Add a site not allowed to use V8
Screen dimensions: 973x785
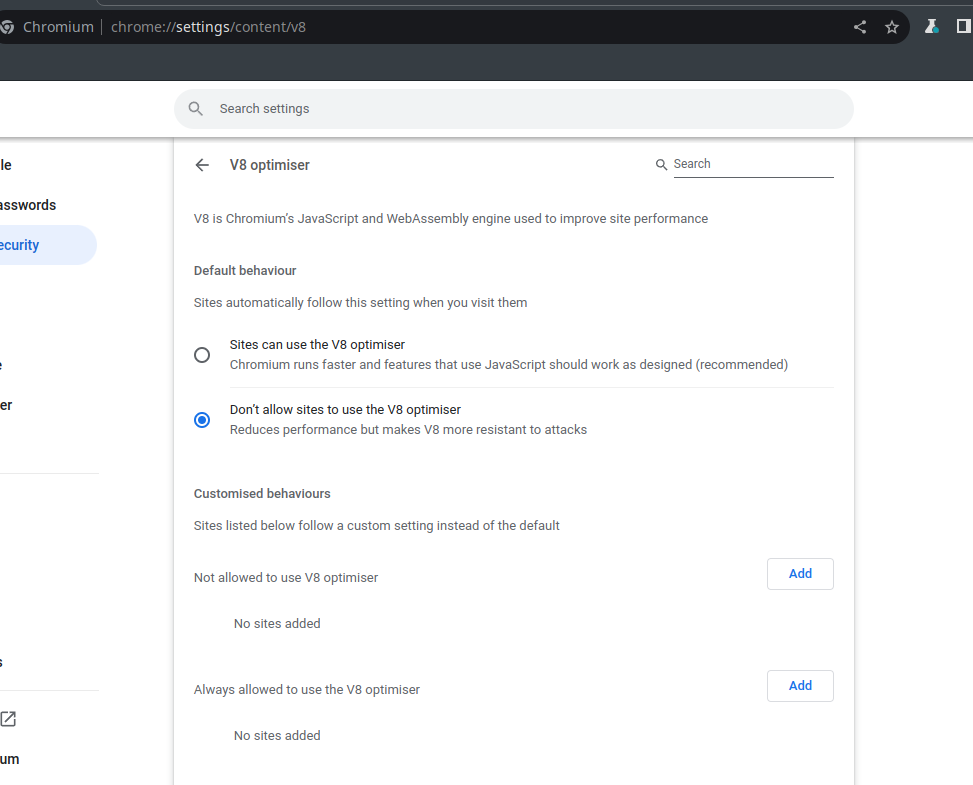(x=800, y=573)
